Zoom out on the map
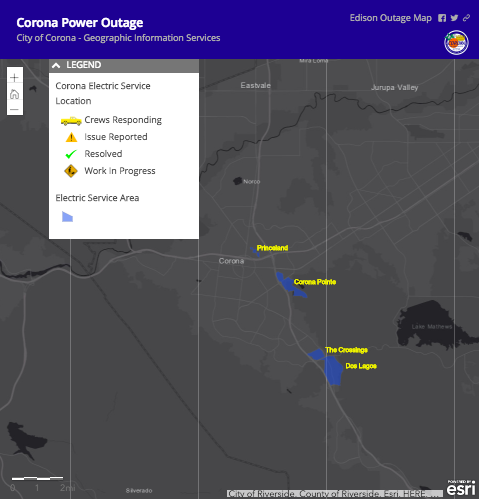 (14, 109)
